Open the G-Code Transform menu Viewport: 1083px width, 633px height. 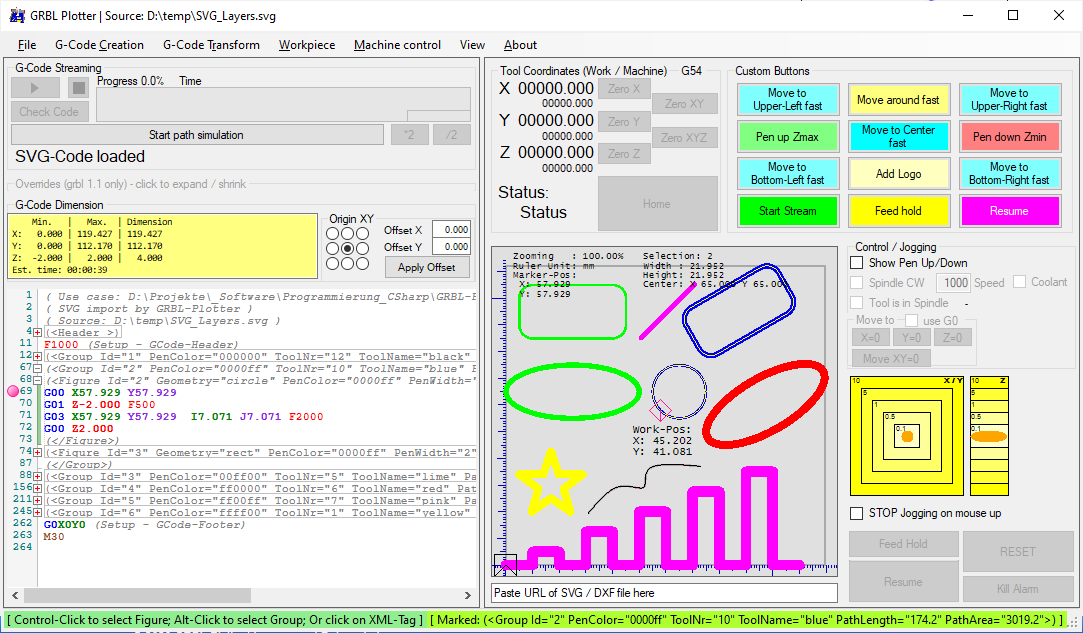(x=211, y=45)
